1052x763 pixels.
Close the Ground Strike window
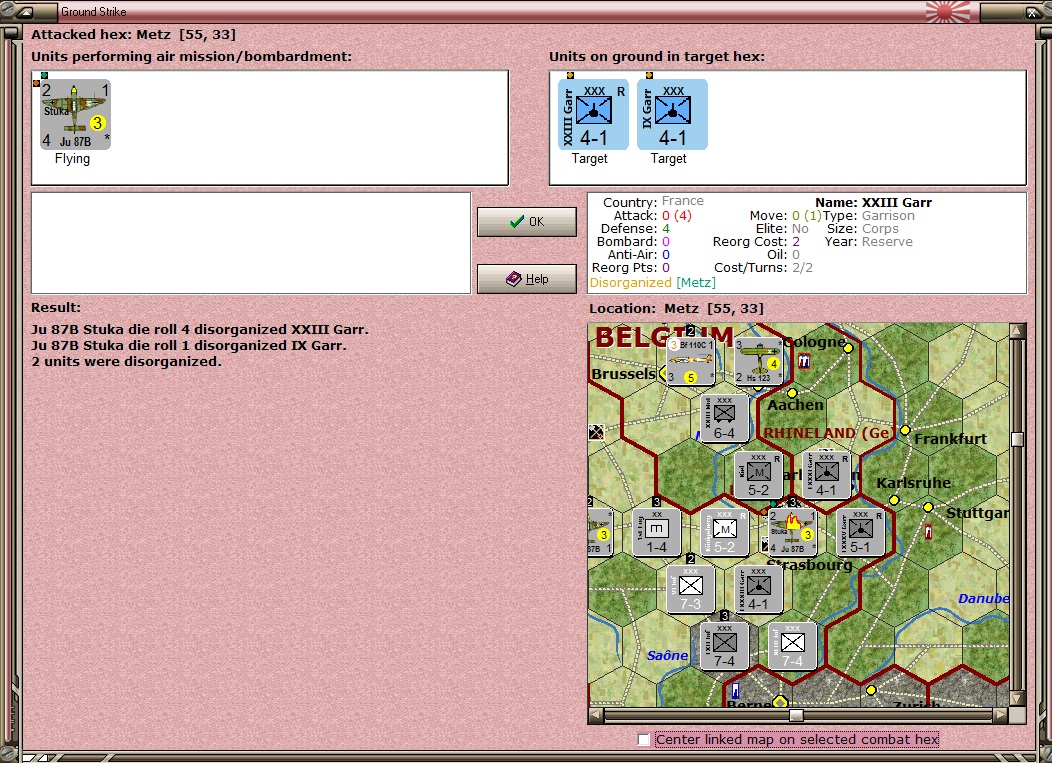[x=1032, y=12]
